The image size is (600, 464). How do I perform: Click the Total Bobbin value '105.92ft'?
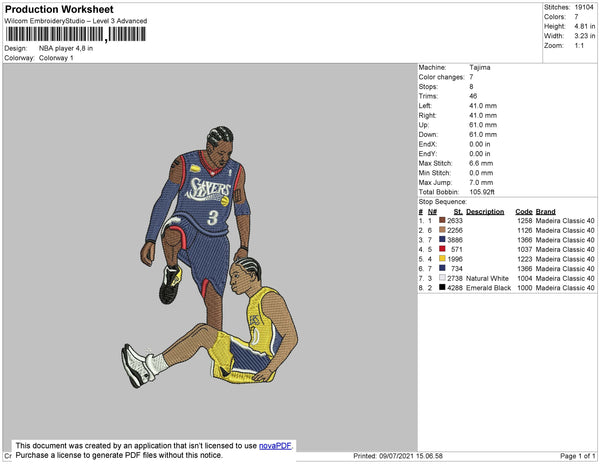coord(482,192)
